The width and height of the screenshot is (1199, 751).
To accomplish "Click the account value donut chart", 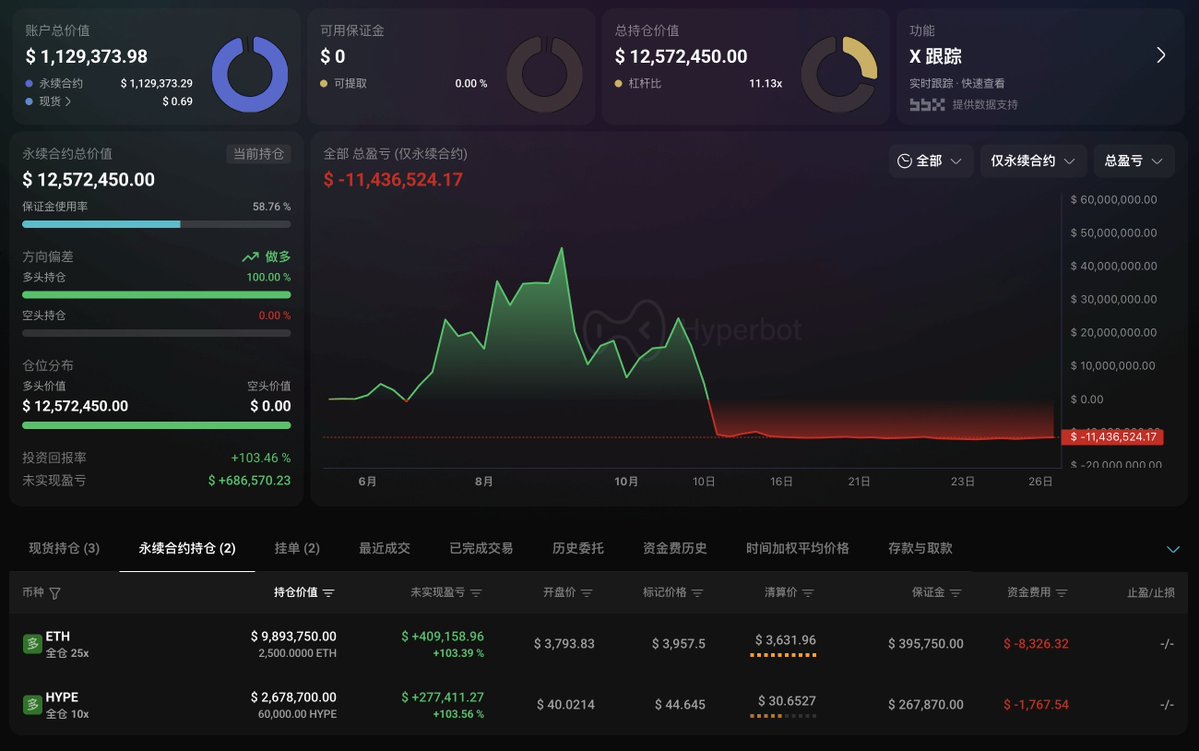I will [249, 74].
